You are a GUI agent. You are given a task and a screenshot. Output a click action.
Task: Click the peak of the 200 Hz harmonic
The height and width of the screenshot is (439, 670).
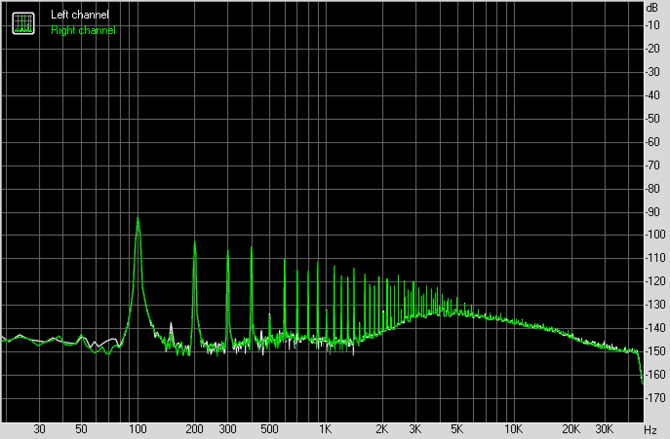195,243
